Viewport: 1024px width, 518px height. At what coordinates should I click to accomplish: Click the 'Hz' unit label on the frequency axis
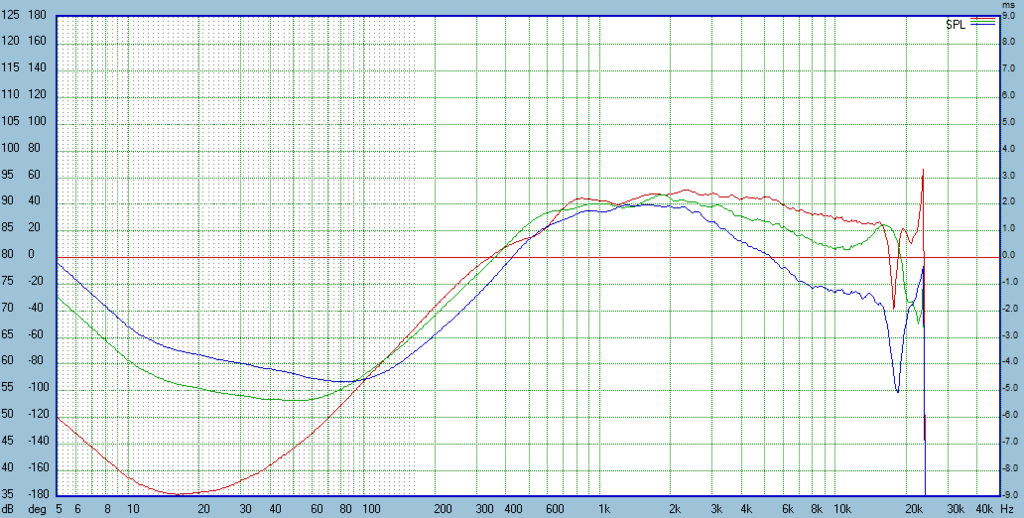point(1006,509)
